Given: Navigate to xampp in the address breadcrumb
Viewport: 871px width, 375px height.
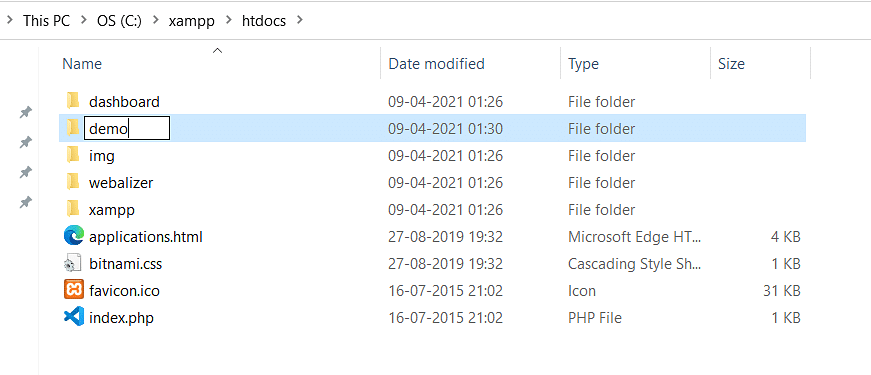Looking at the screenshot, I should (x=192, y=21).
